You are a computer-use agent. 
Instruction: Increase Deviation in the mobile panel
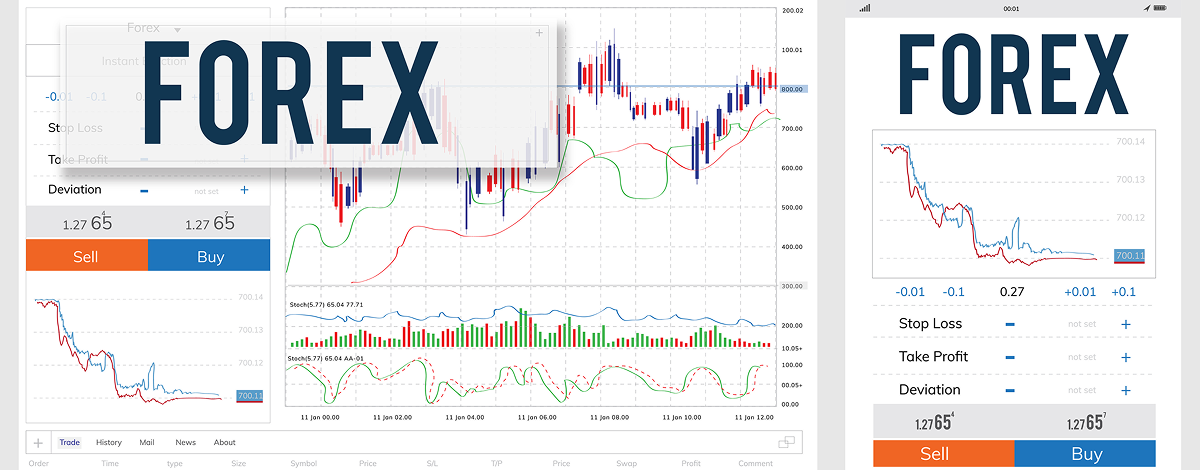pos(1125,390)
